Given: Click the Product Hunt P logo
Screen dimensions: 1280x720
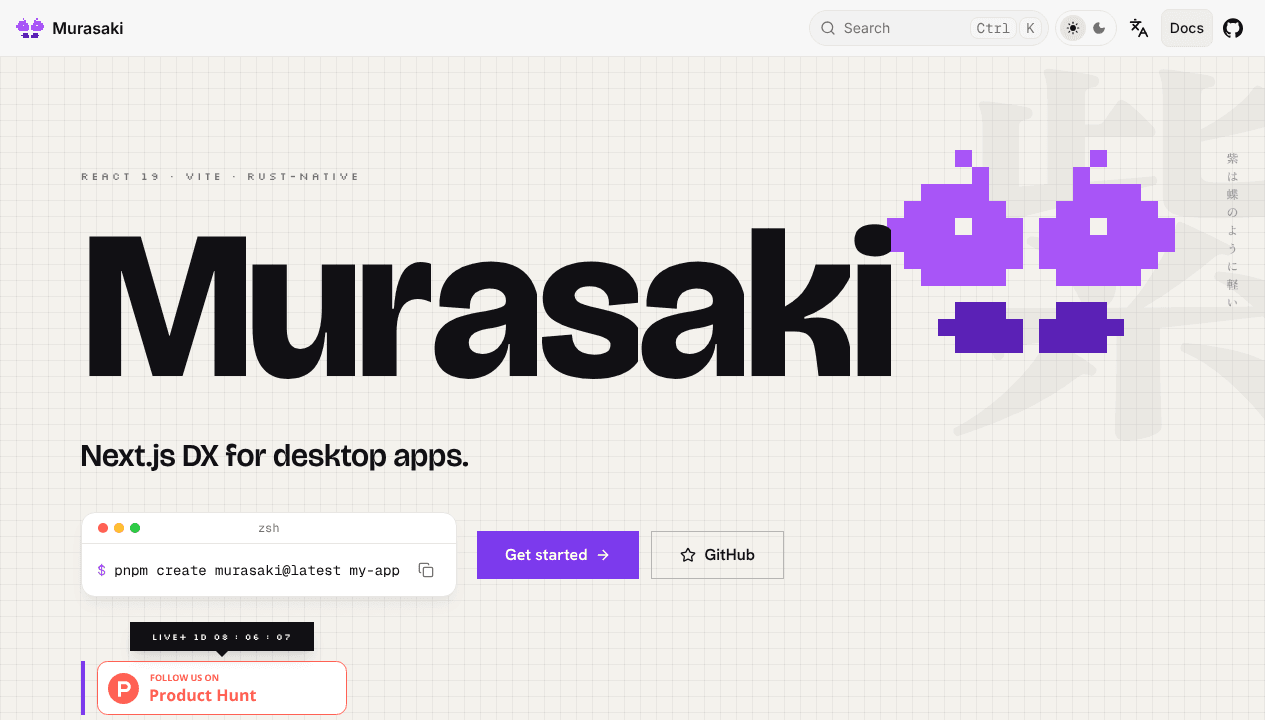Looking at the screenshot, I should 124,688.
